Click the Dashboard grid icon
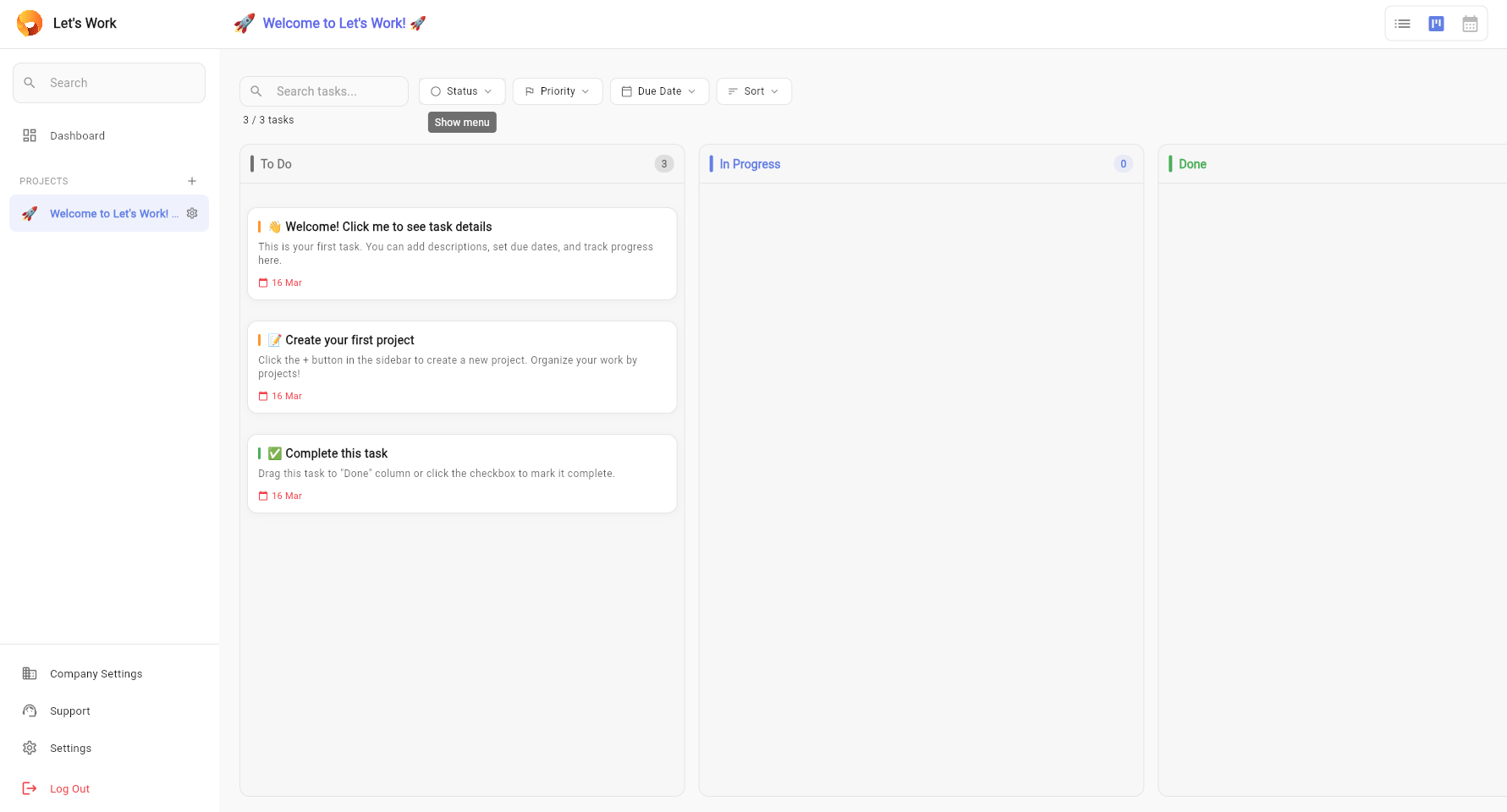 [x=30, y=135]
